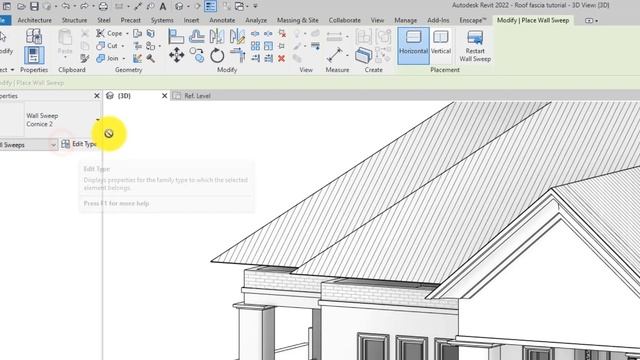Screen dimensions: 640x360
Task: Click the Cut geometry tool
Action: coord(107,46)
